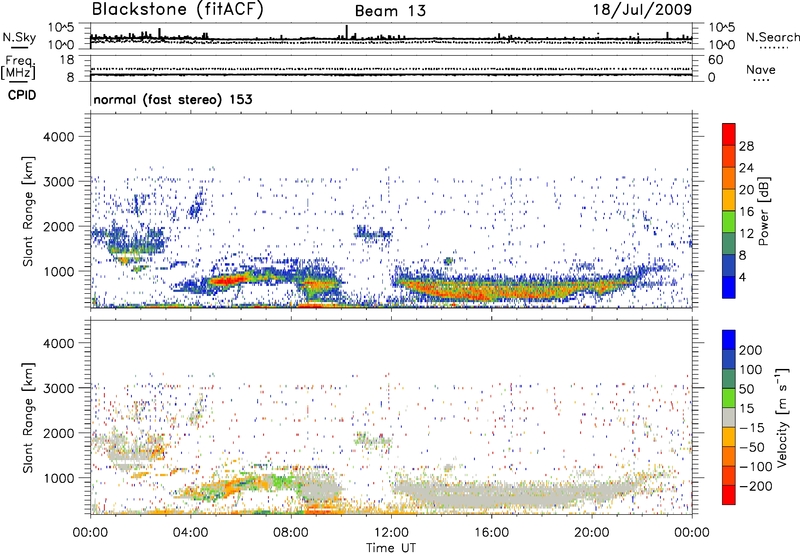This screenshot has width=800, height=554.
Task: Click the tall noise spike in N.Sky panel
Action: 347,32
